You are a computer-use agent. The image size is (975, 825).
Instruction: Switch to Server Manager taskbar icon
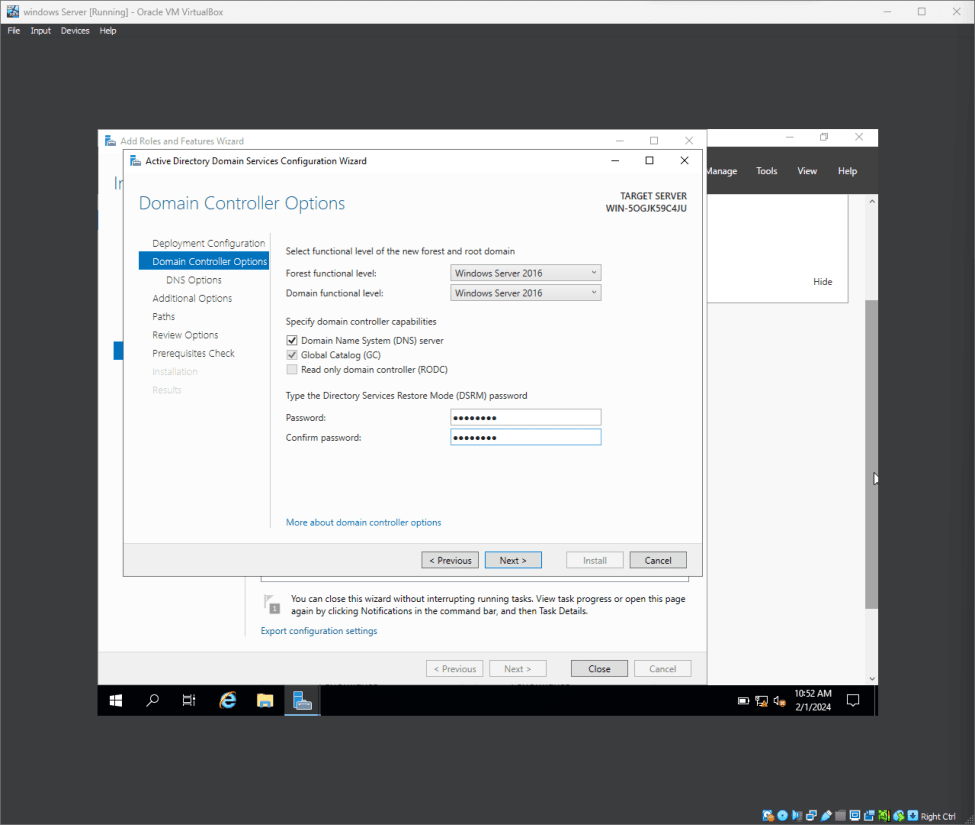(x=302, y=701)
